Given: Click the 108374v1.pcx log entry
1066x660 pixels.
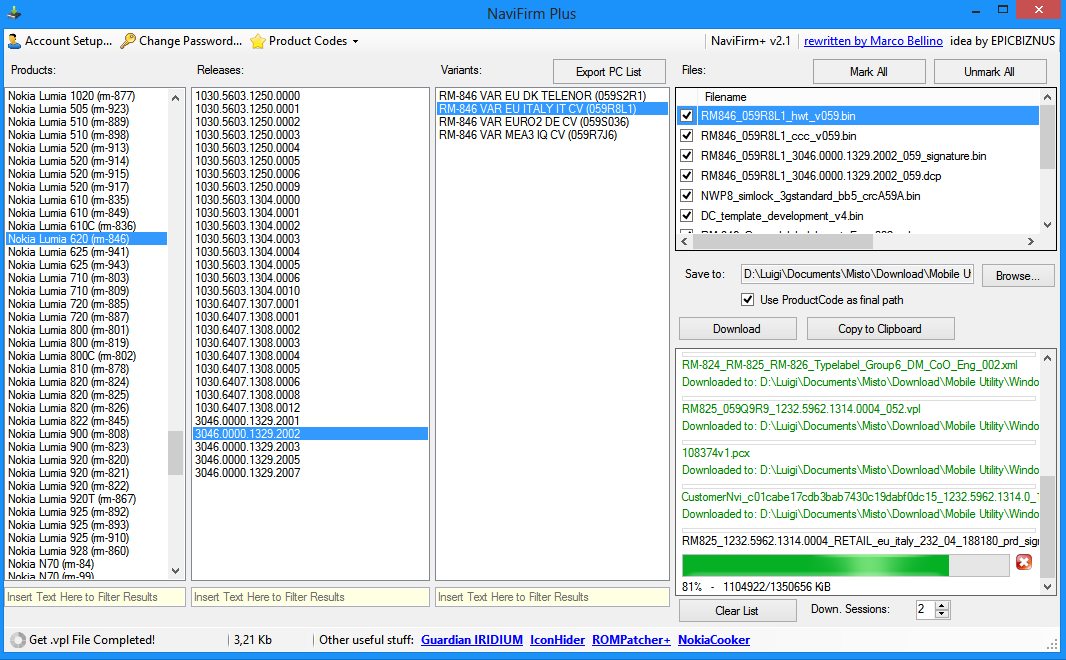Looking at the screenshot, I should (x=715, y=453).
